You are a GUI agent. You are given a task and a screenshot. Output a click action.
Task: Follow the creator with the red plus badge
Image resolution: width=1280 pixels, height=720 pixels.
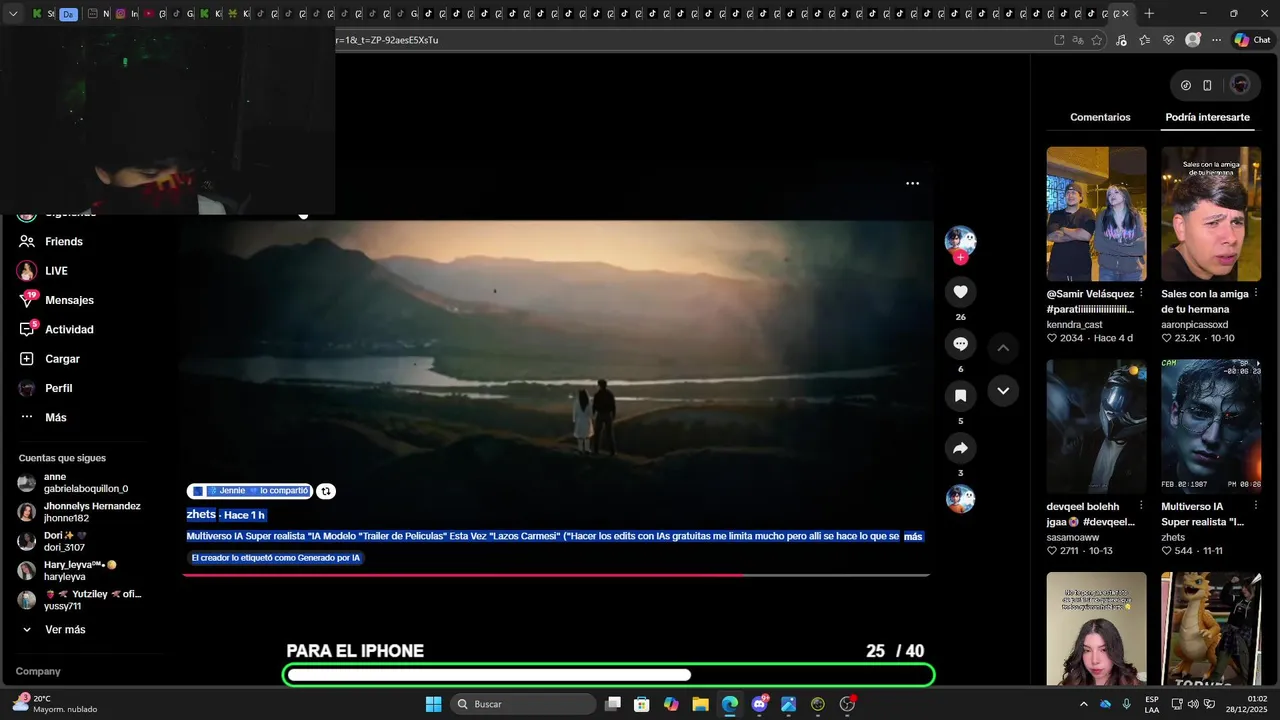point(960,257)
